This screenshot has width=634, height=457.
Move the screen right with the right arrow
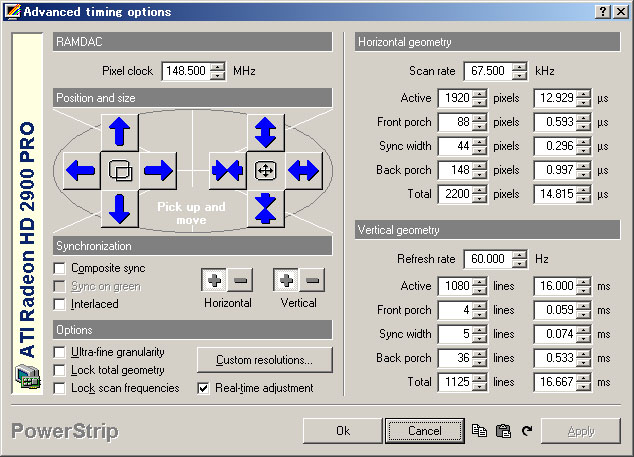point(158,170)
